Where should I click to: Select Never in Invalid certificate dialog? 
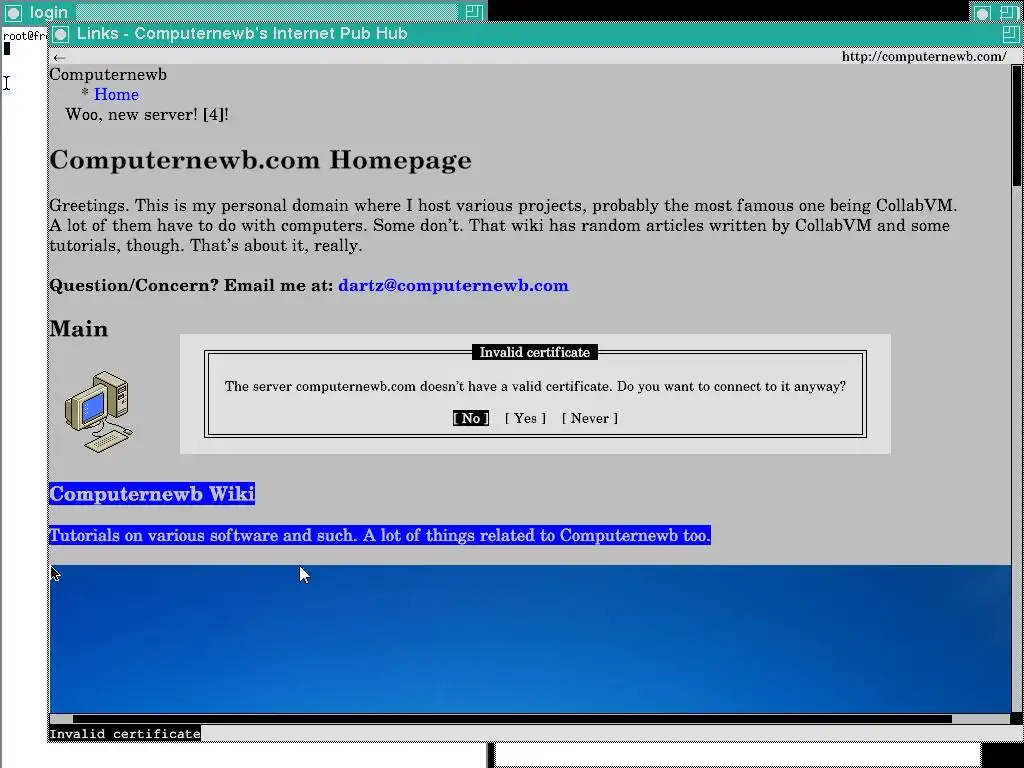tap(590, 418)
